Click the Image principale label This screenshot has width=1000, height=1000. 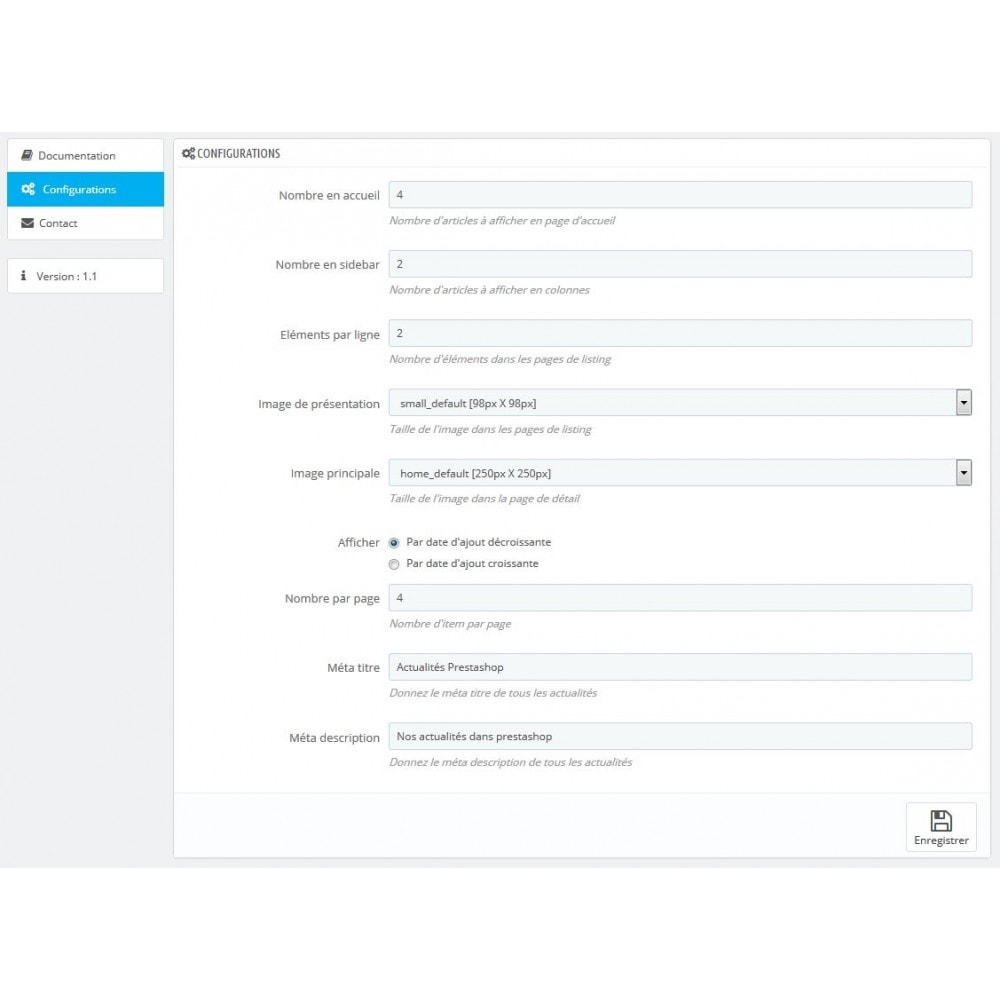tap(335, 473)
